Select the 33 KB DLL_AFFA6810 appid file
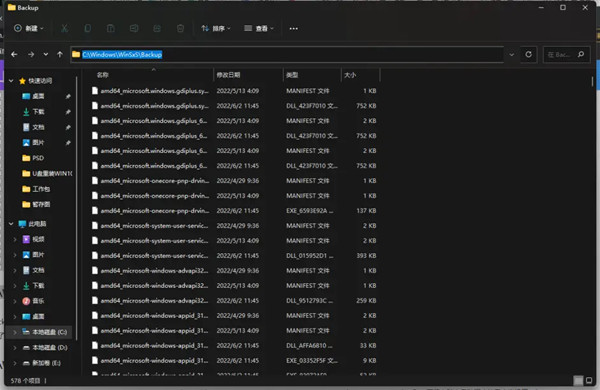600x390 pixels. coord(234,345)
